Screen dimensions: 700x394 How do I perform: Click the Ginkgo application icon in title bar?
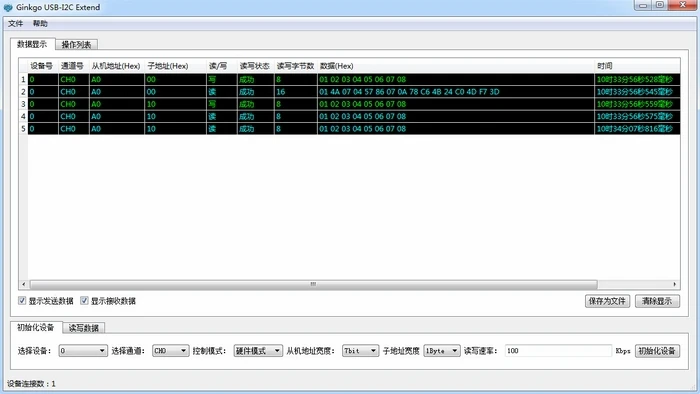8,8
